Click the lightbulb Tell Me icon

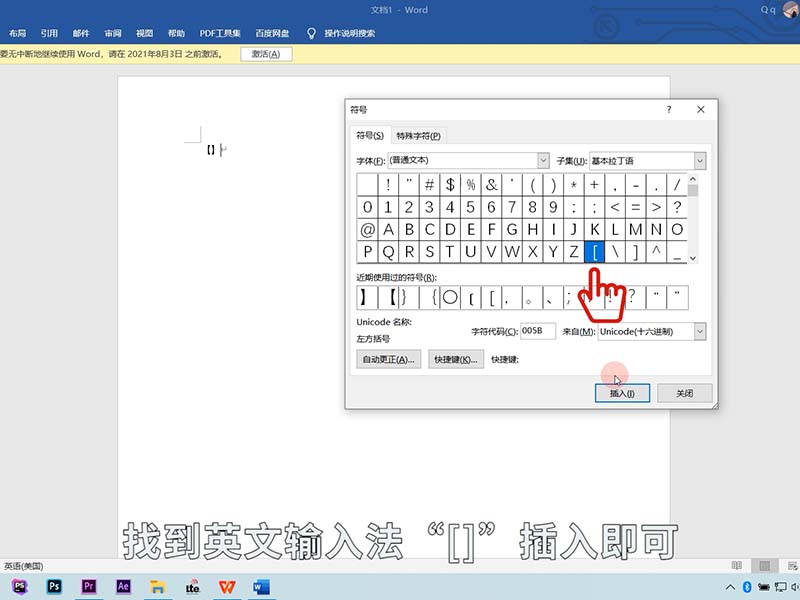311,34
